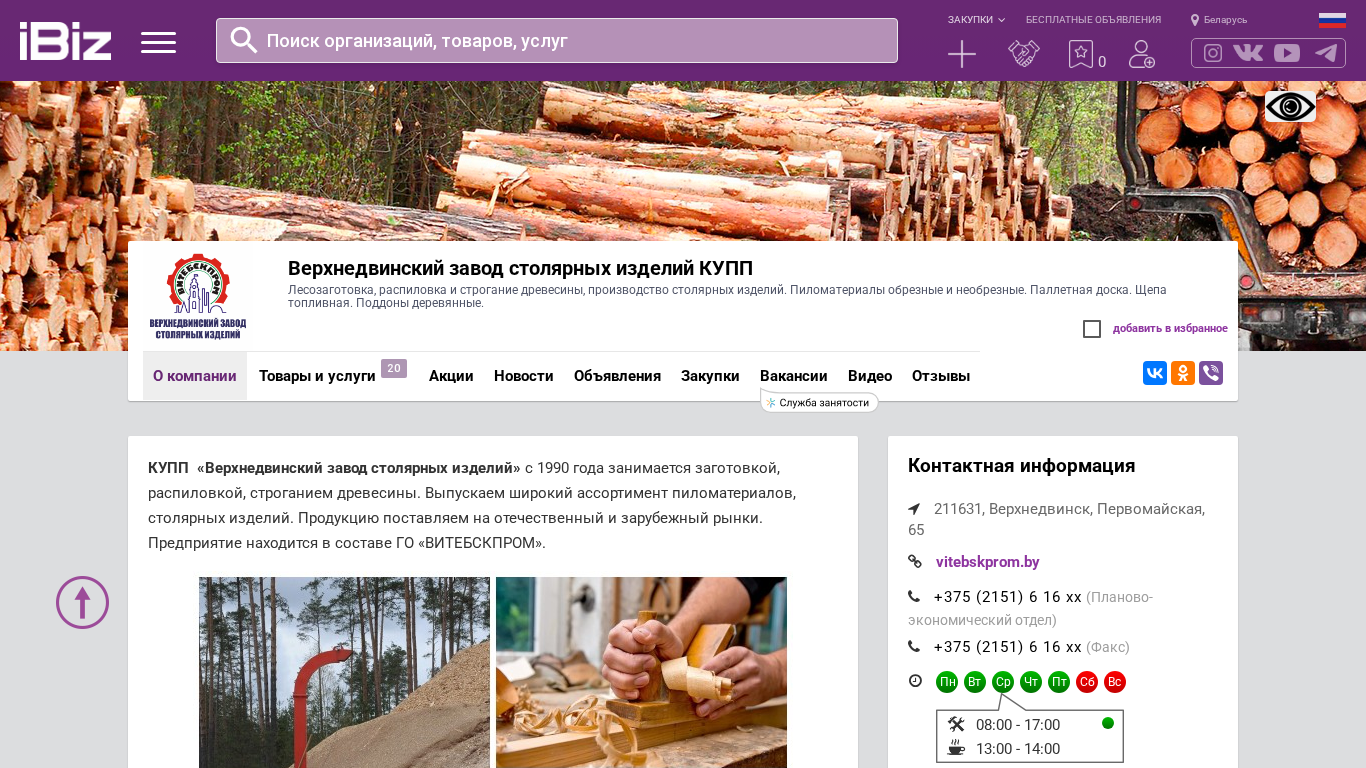Select Friday (Пт) in schedule
The height and width of the screenshot is (768, 1366).
(1059, 682)
